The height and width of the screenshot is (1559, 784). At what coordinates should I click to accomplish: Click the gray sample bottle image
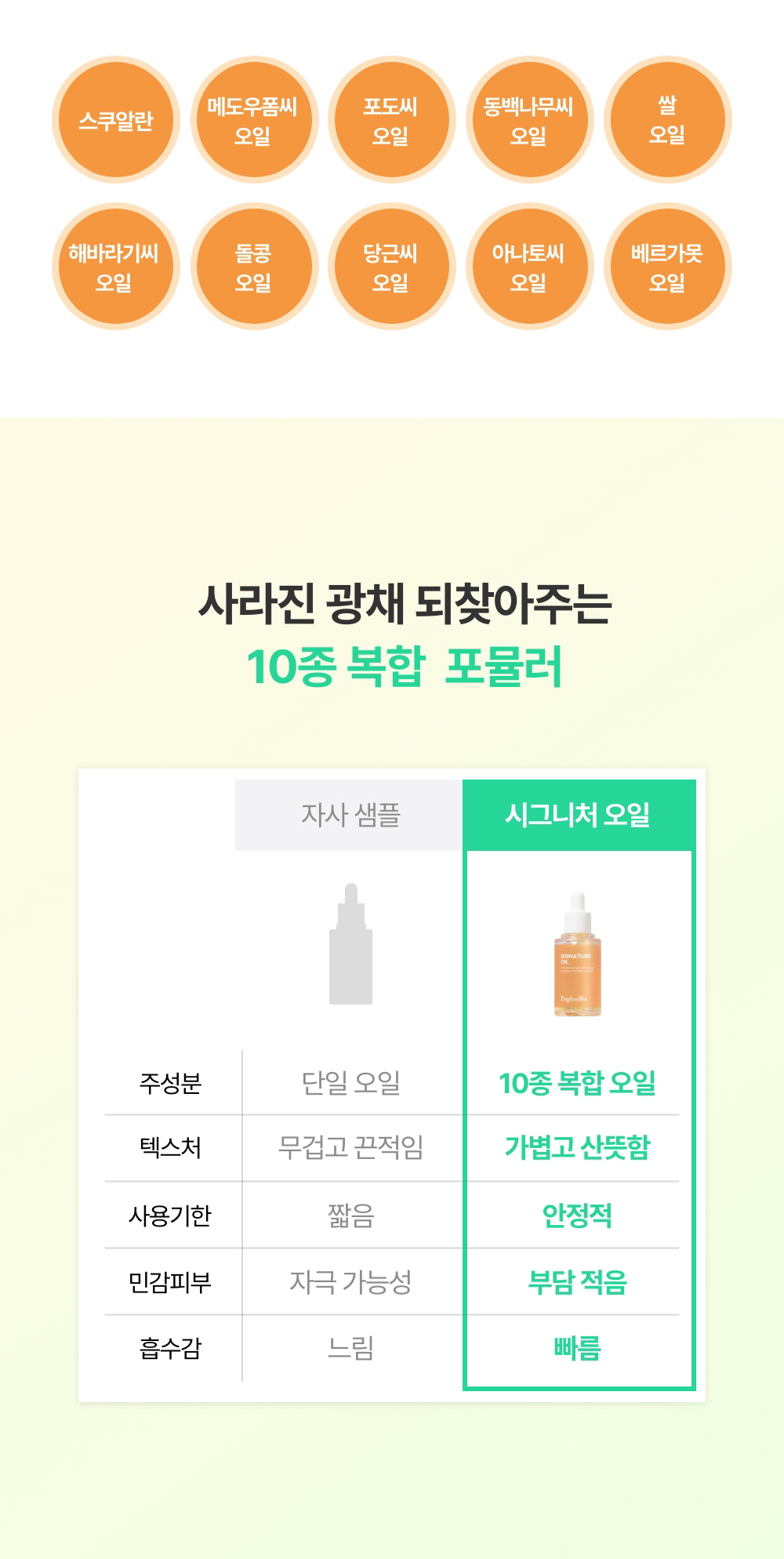pyautogui.click(x=350, y=944)
